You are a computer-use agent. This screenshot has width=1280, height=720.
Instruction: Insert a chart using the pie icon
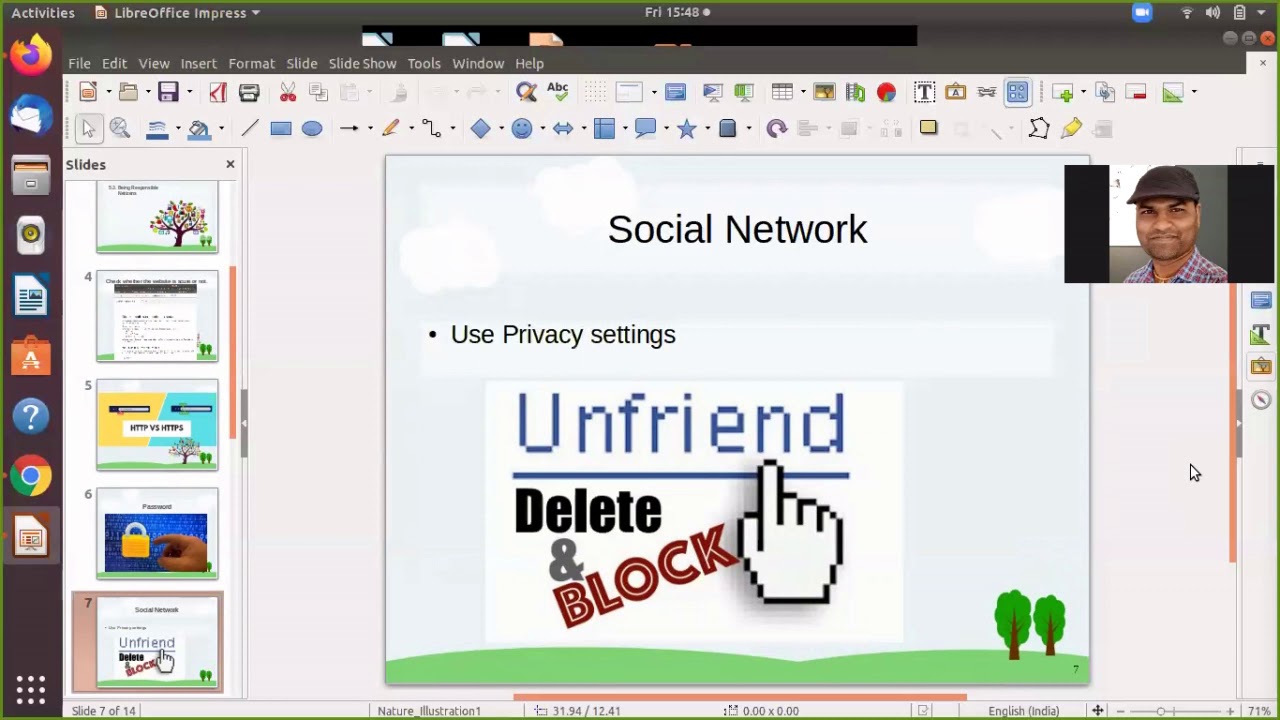pos(886,92)
